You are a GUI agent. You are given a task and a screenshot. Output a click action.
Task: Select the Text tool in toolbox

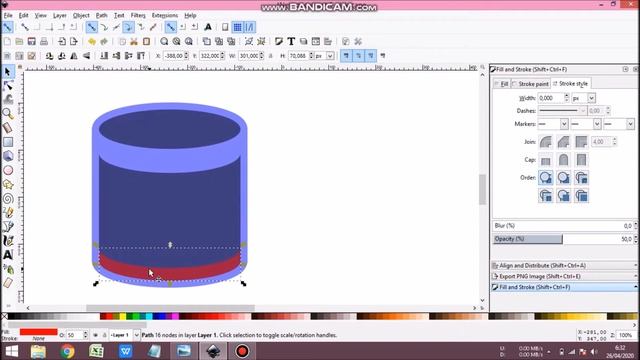tap(8, 255)
